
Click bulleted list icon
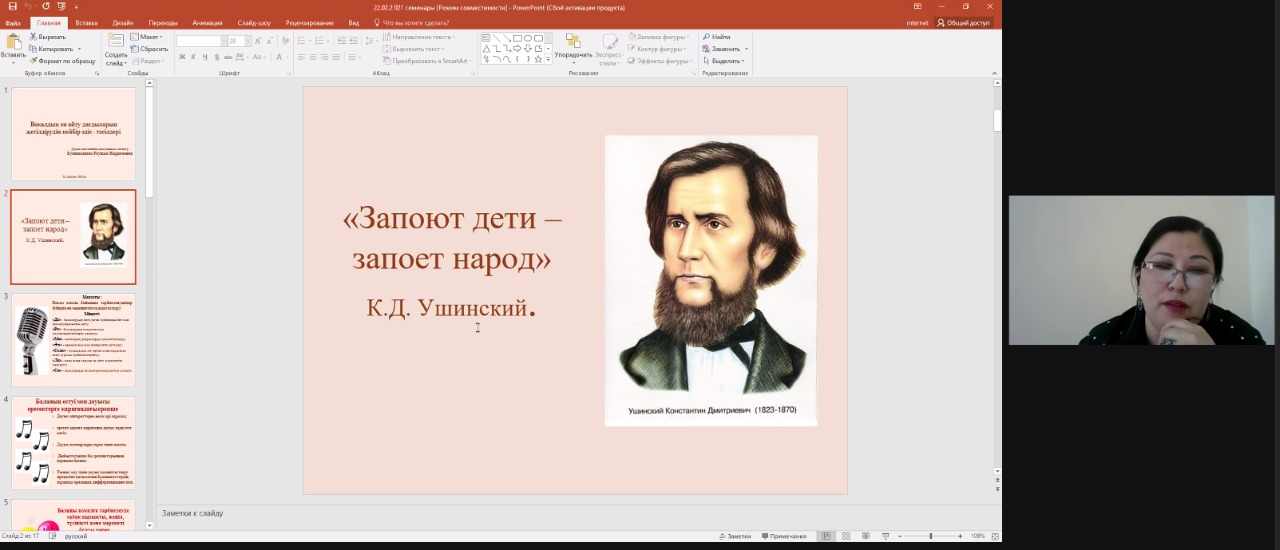[303, 41]
